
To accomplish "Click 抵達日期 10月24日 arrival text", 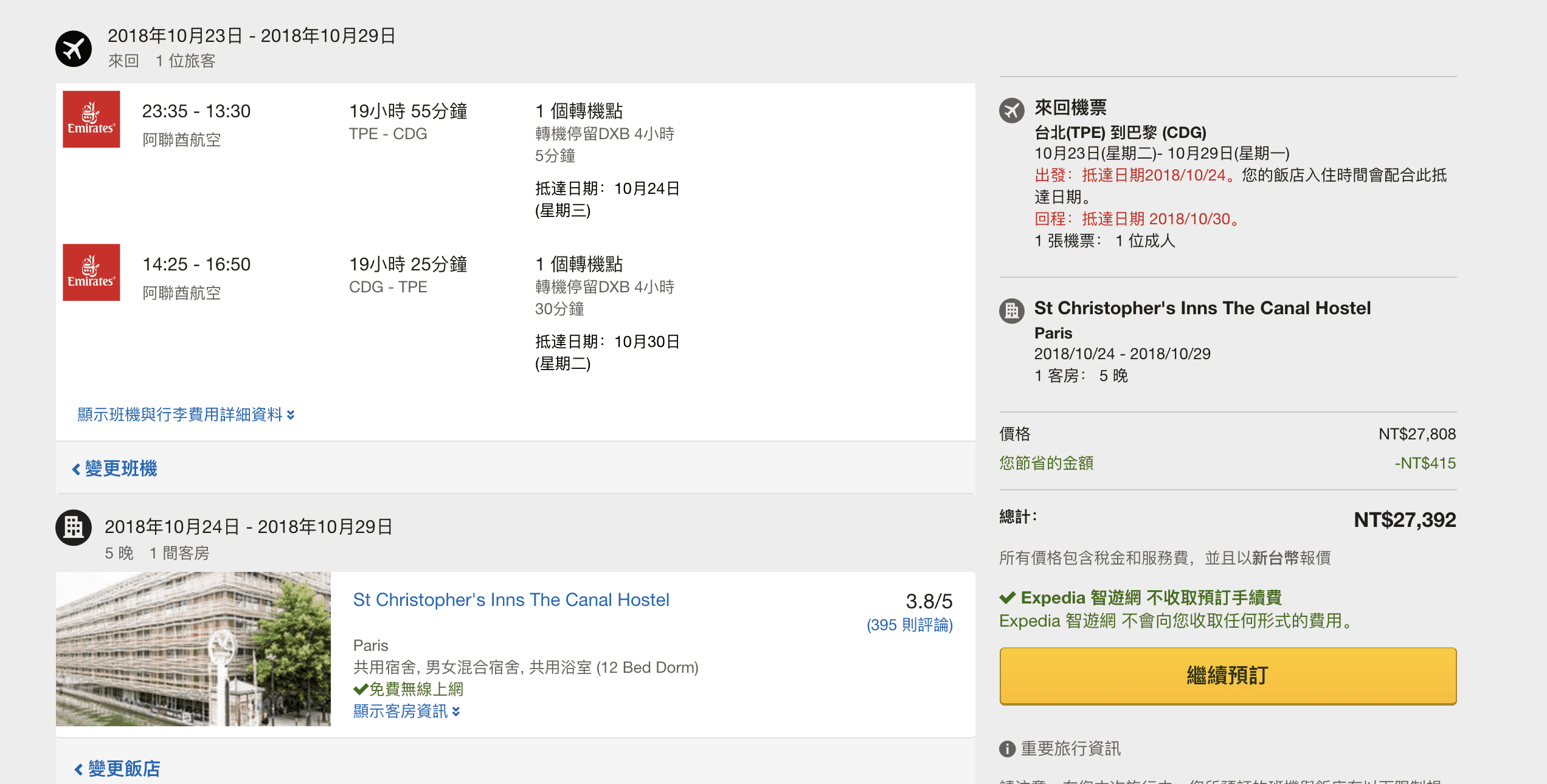I will pos(607,199).
